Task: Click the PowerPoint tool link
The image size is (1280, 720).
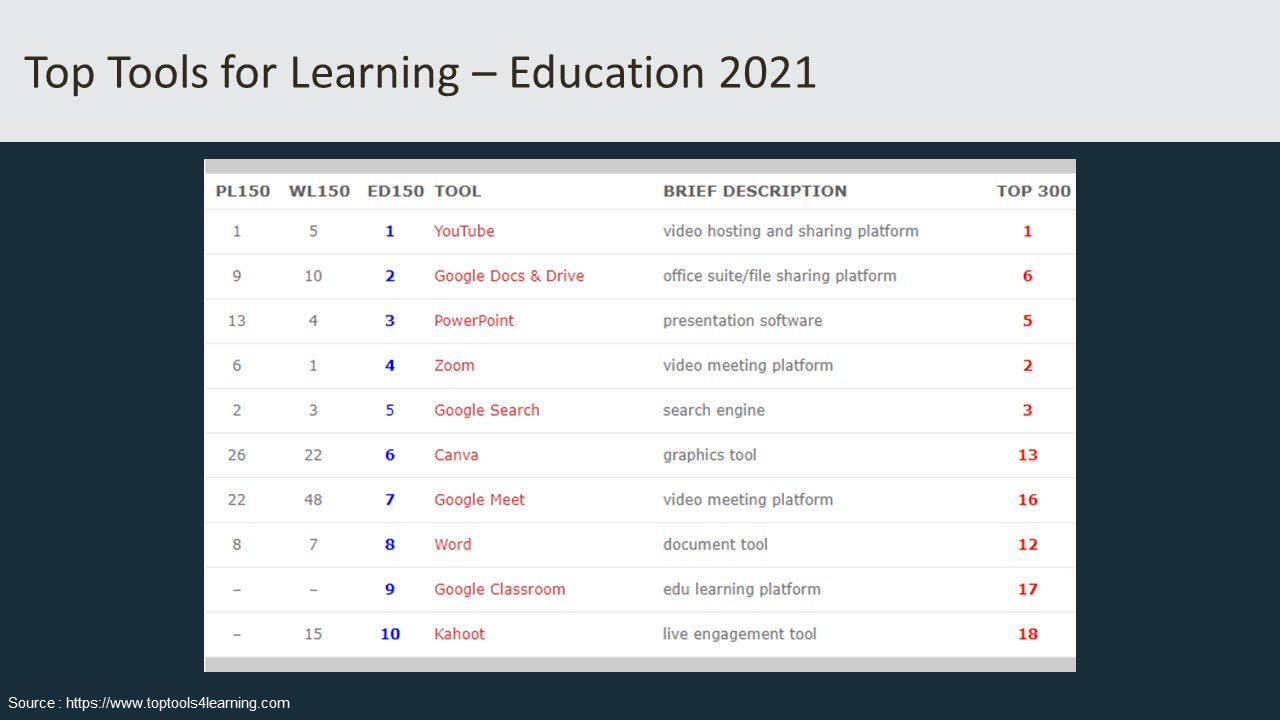Action: [474, 321]
